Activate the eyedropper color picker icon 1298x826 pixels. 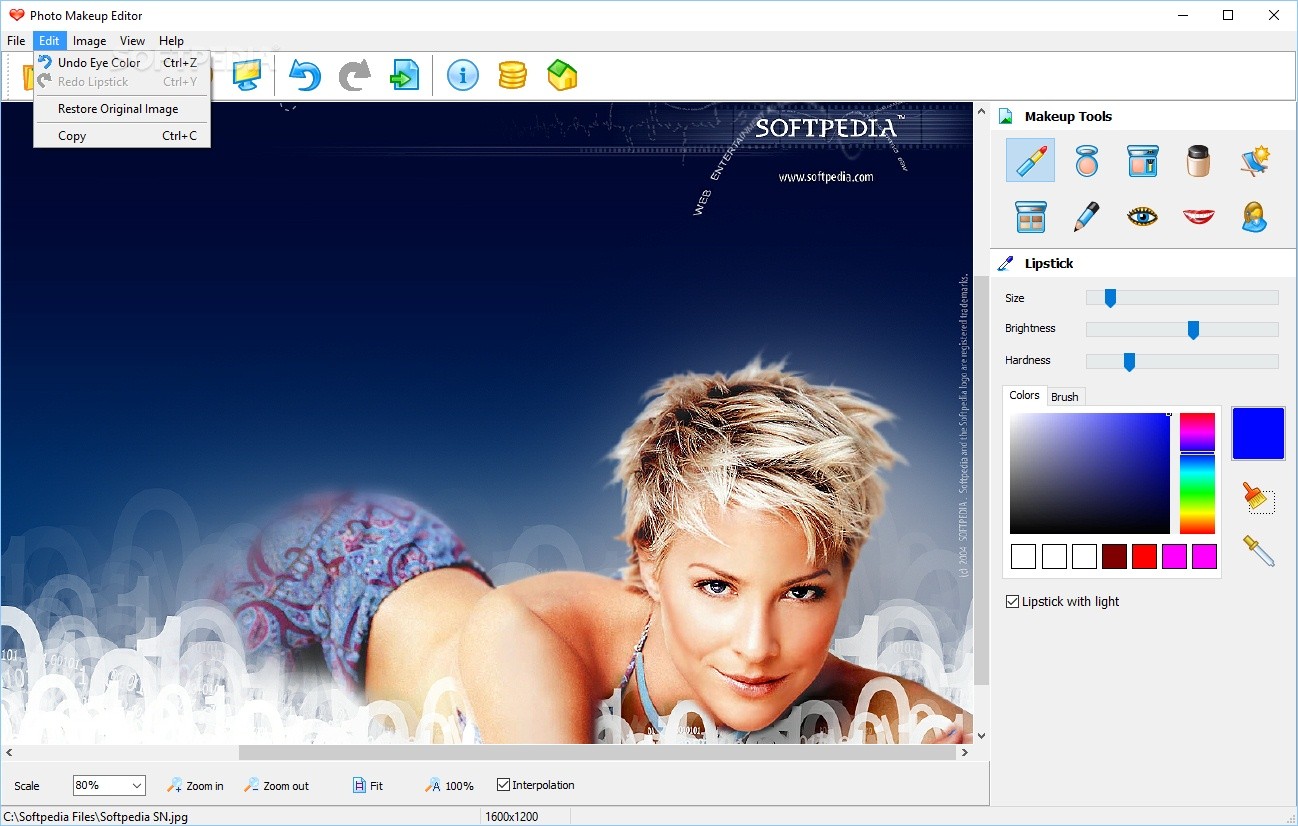(1258, 550)
